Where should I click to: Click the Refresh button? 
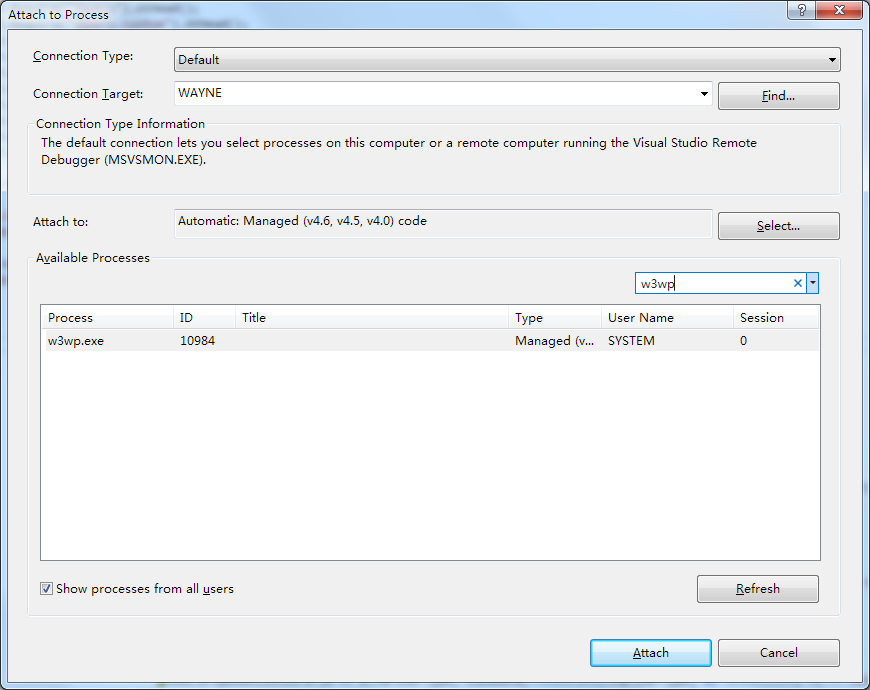(757, 588)
